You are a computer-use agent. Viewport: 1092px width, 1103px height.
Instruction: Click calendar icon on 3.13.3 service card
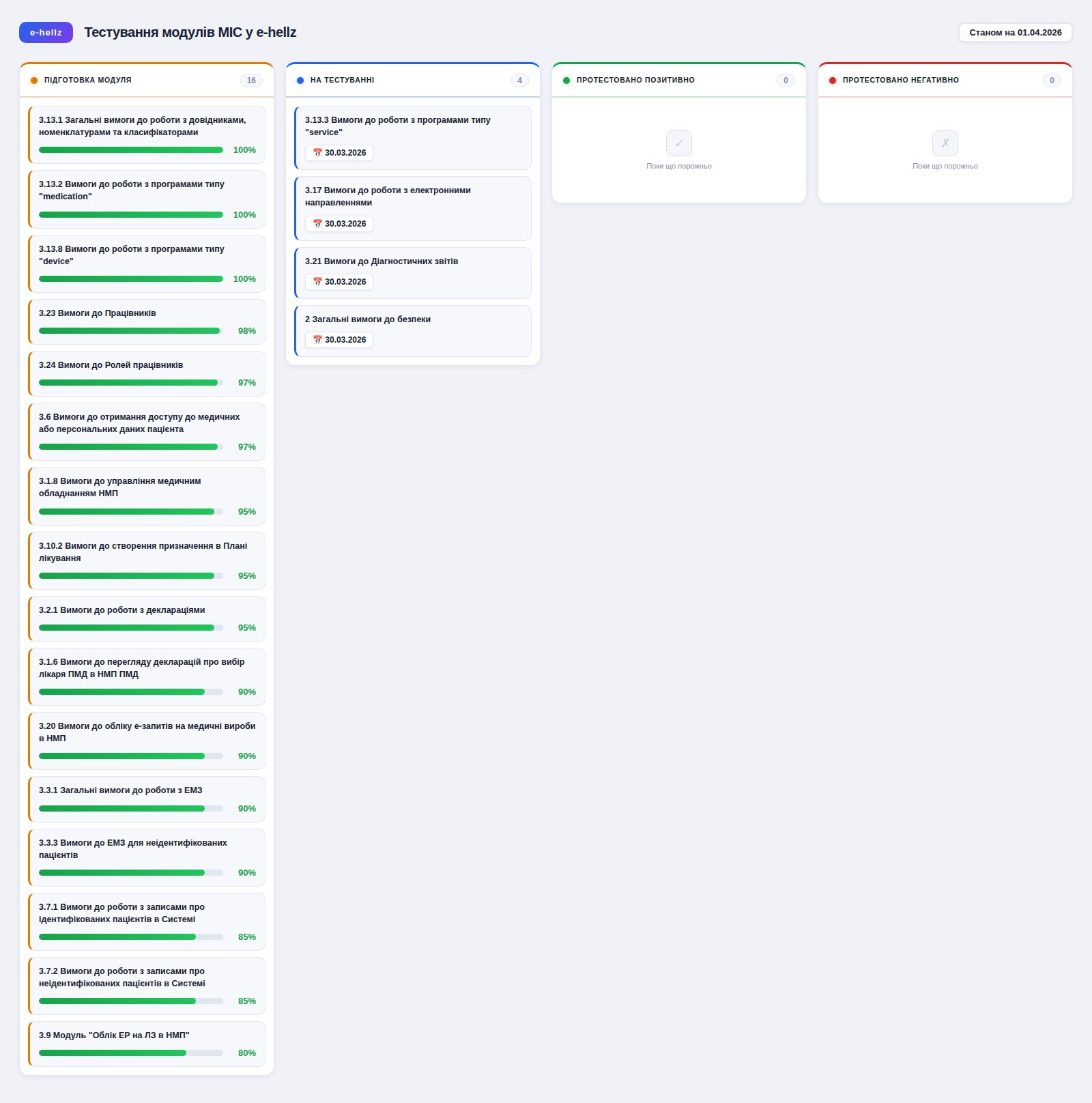317,153
